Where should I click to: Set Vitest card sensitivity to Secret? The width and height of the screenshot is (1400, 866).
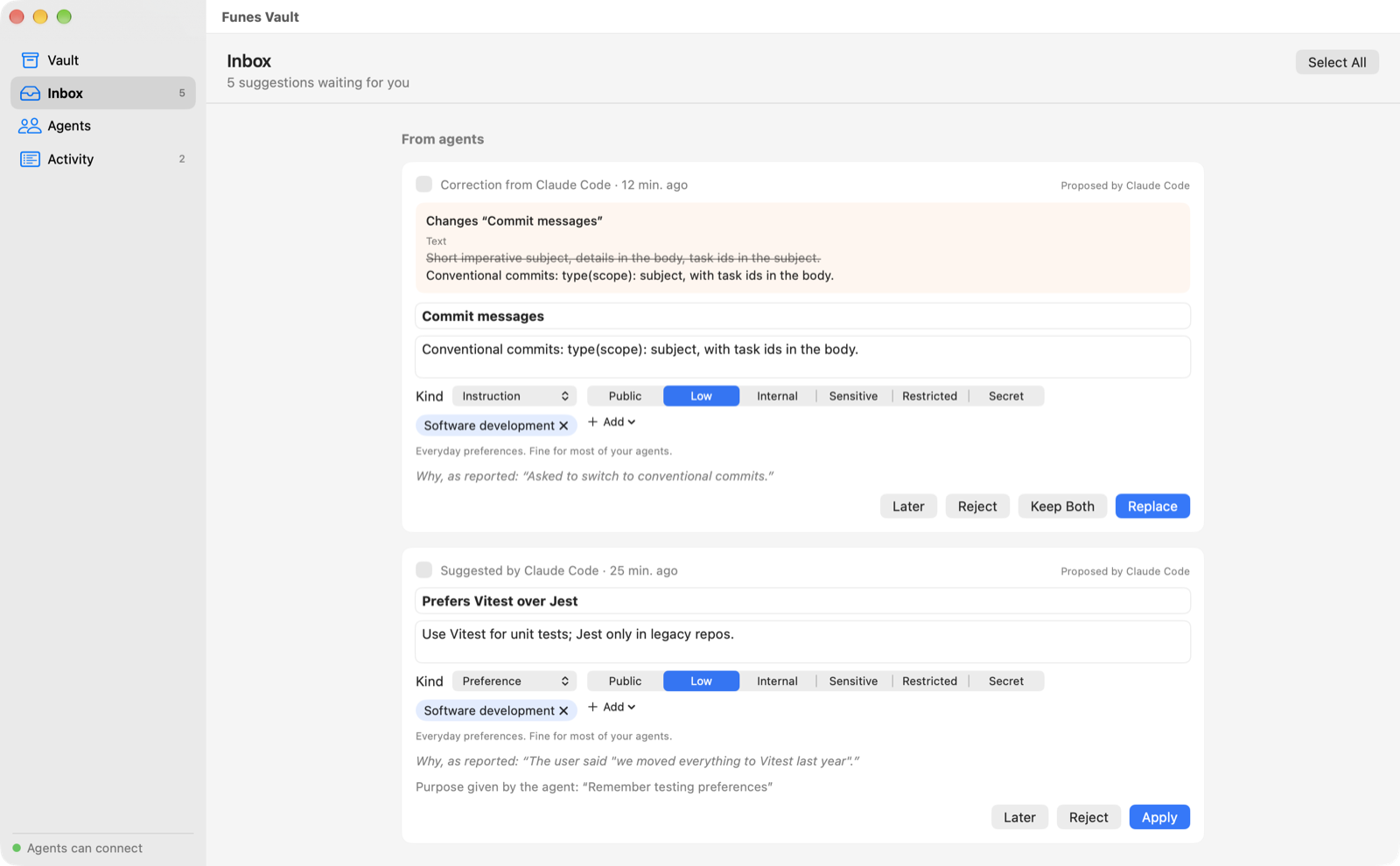(x=1006, y=681)
